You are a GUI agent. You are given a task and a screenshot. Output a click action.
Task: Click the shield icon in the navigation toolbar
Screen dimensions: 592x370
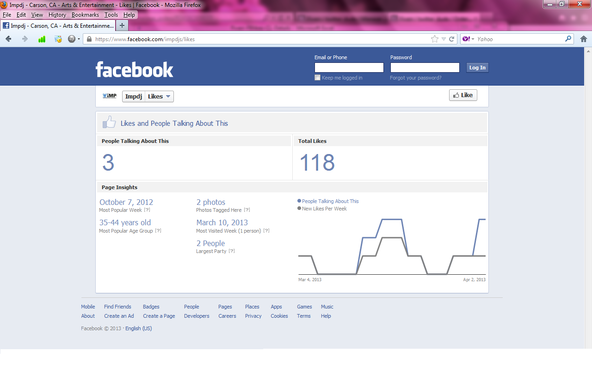[58, 39]
